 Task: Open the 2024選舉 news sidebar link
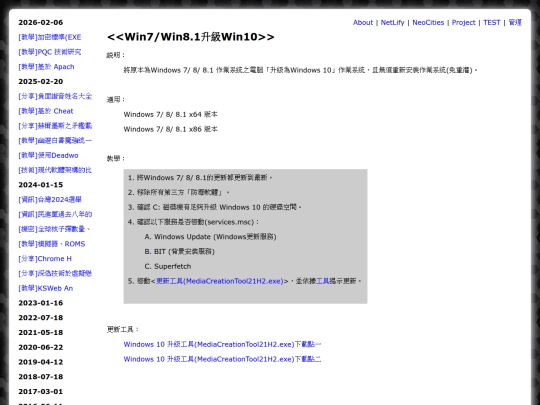(50, 200)
